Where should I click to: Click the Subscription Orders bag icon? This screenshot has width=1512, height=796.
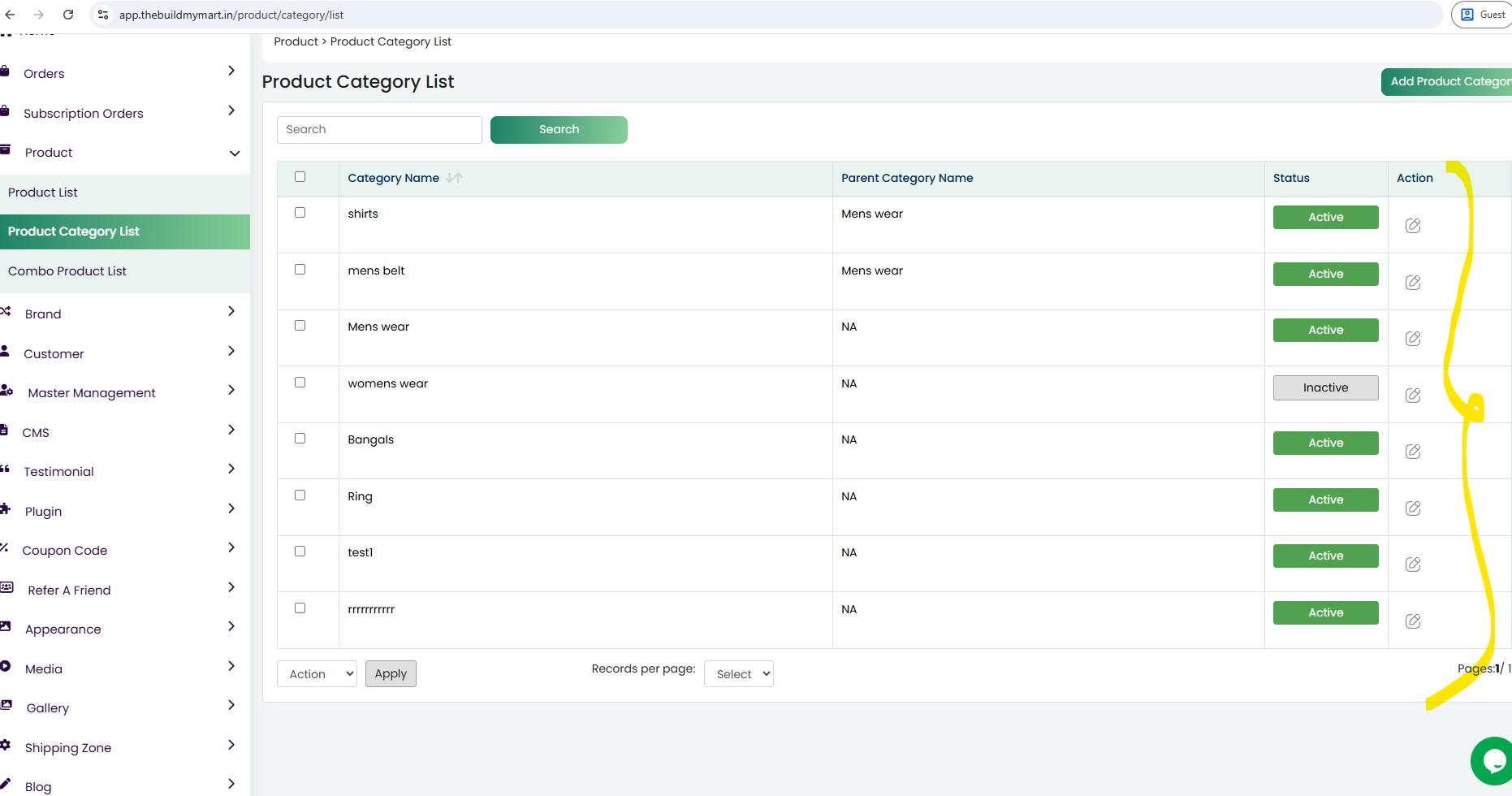pyautogui.click(x=5, y=111)
